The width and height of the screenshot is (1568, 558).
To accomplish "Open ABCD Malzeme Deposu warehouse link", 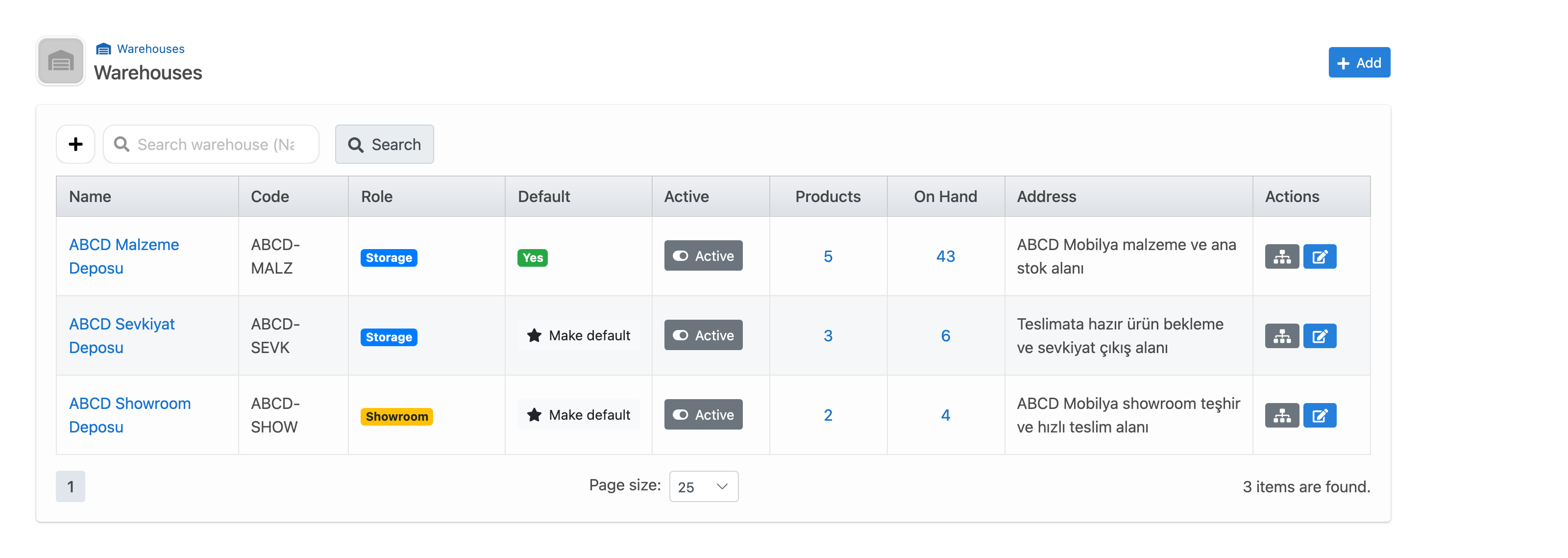I will click(123, 256).
